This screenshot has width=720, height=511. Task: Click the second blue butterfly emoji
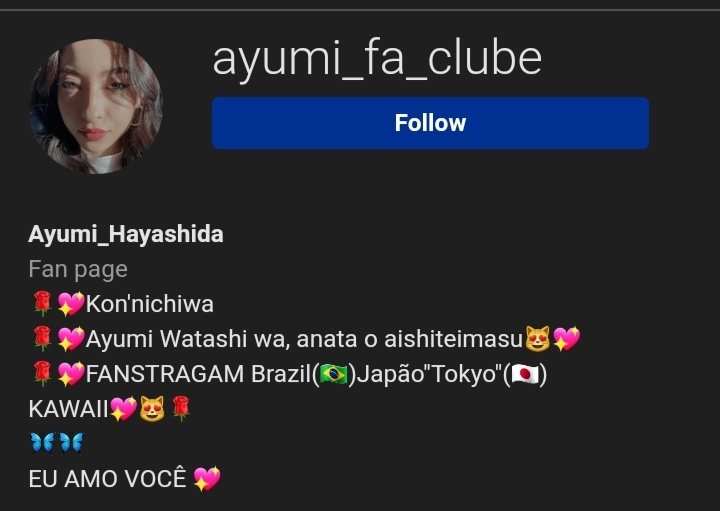[71, 443]
